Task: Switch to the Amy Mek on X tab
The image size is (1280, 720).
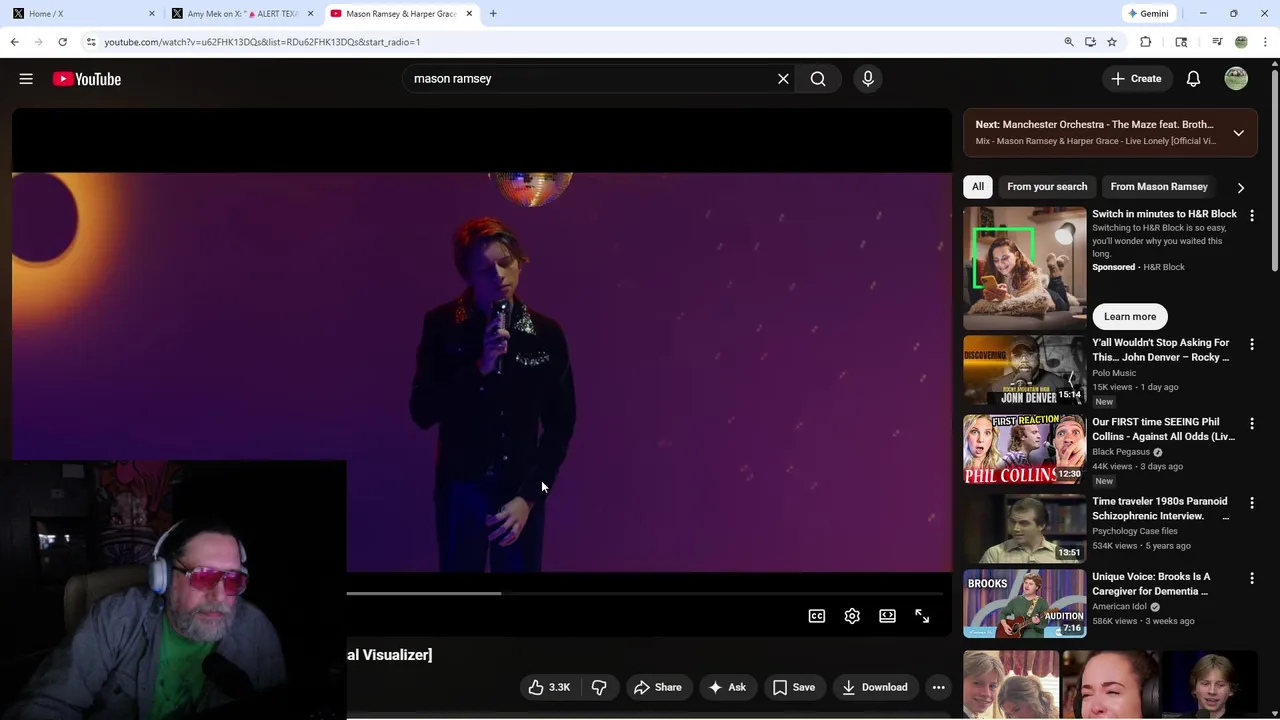Action: (241, 14)
